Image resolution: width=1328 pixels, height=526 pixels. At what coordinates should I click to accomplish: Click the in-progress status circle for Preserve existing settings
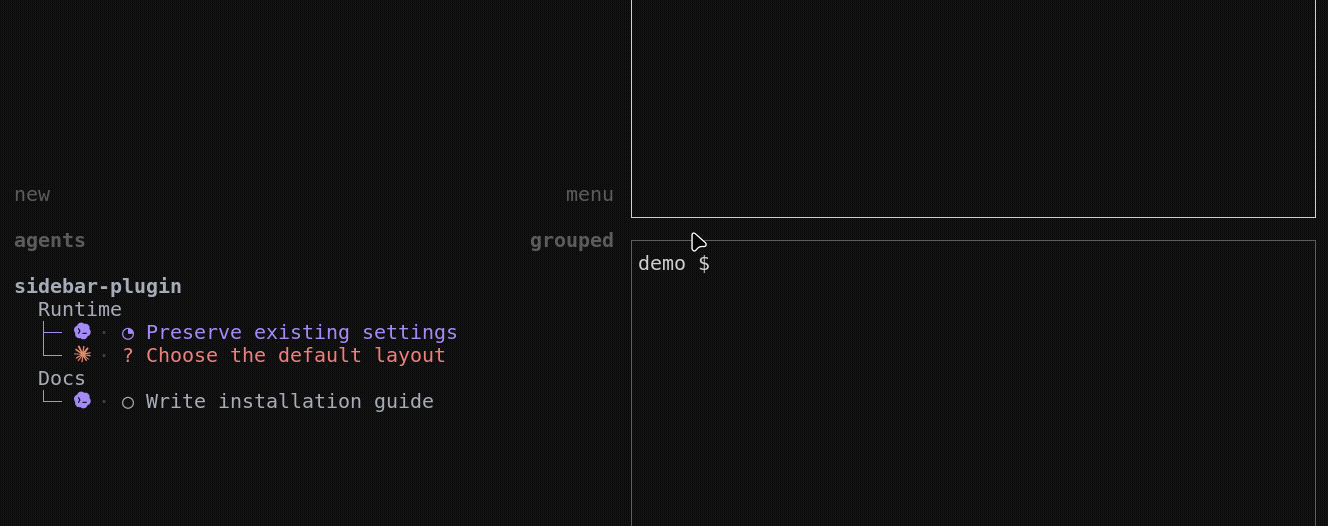(128, 333)
